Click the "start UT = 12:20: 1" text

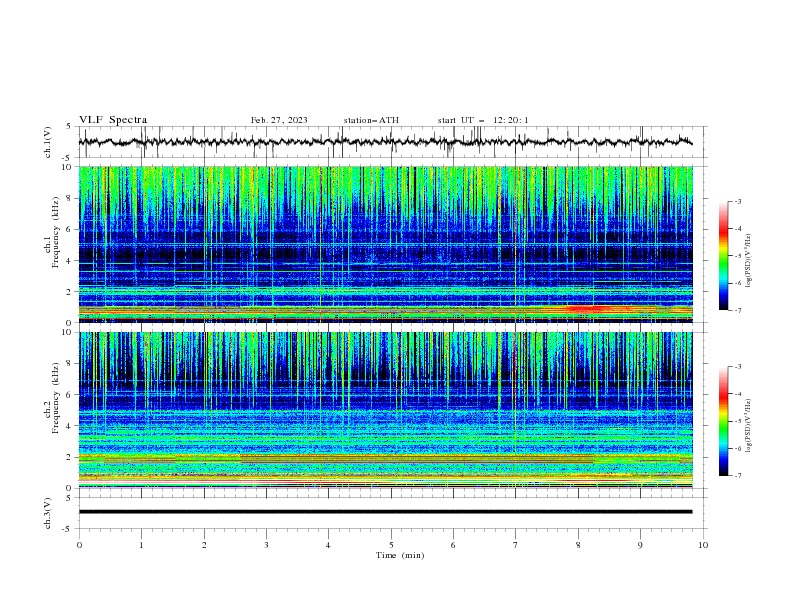tap(483, 120)
